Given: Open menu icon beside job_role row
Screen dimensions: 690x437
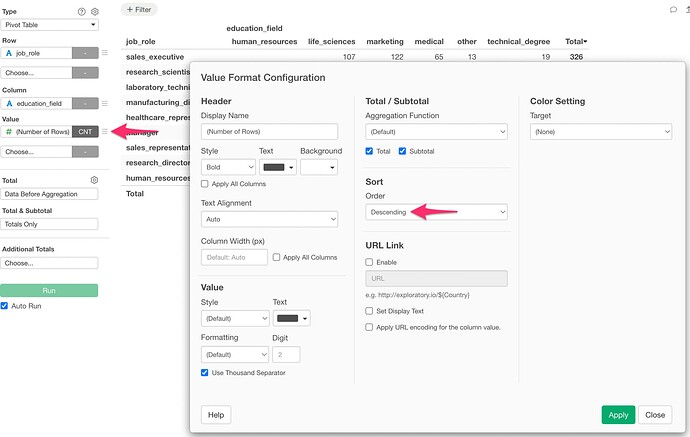Looking at the screenshot, I should point(105,52).
